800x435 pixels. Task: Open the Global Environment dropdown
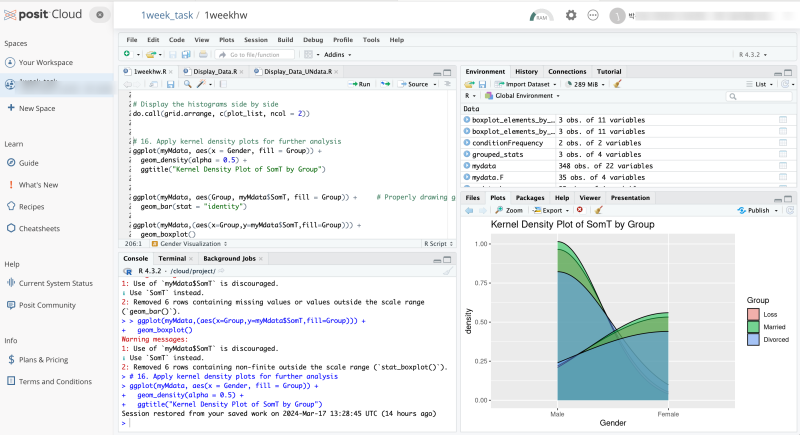click(522, 96)
